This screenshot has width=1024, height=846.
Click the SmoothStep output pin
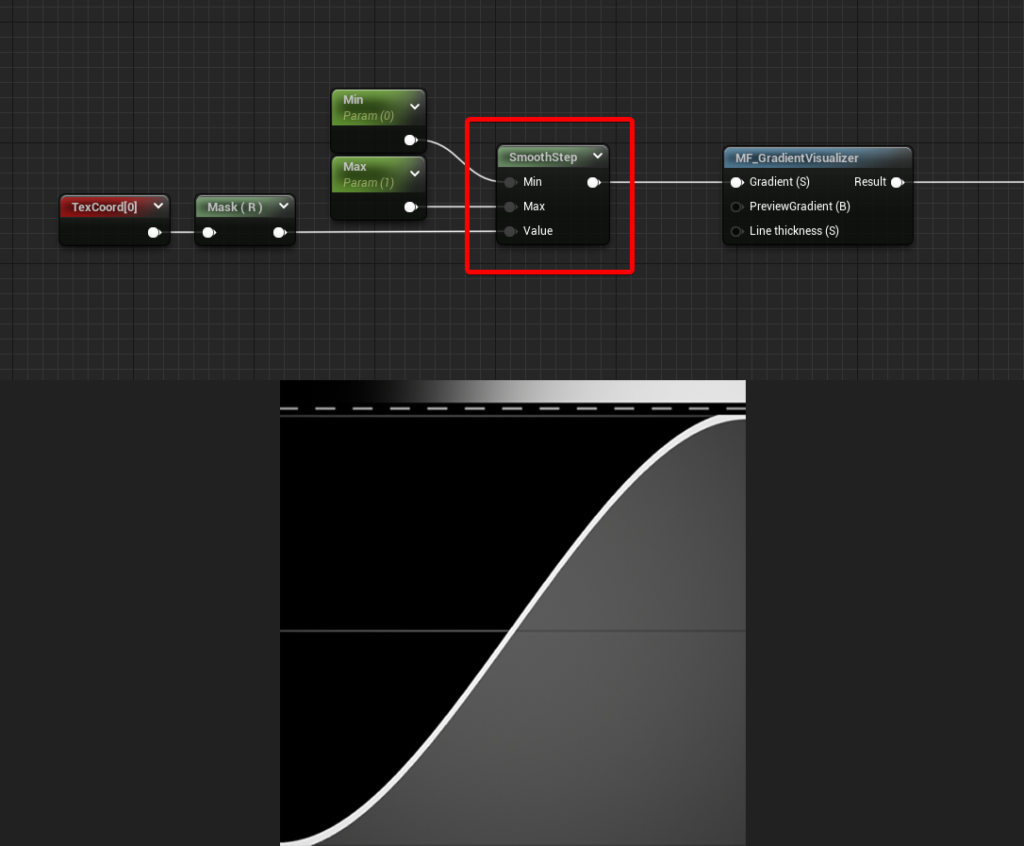[594, 182]
